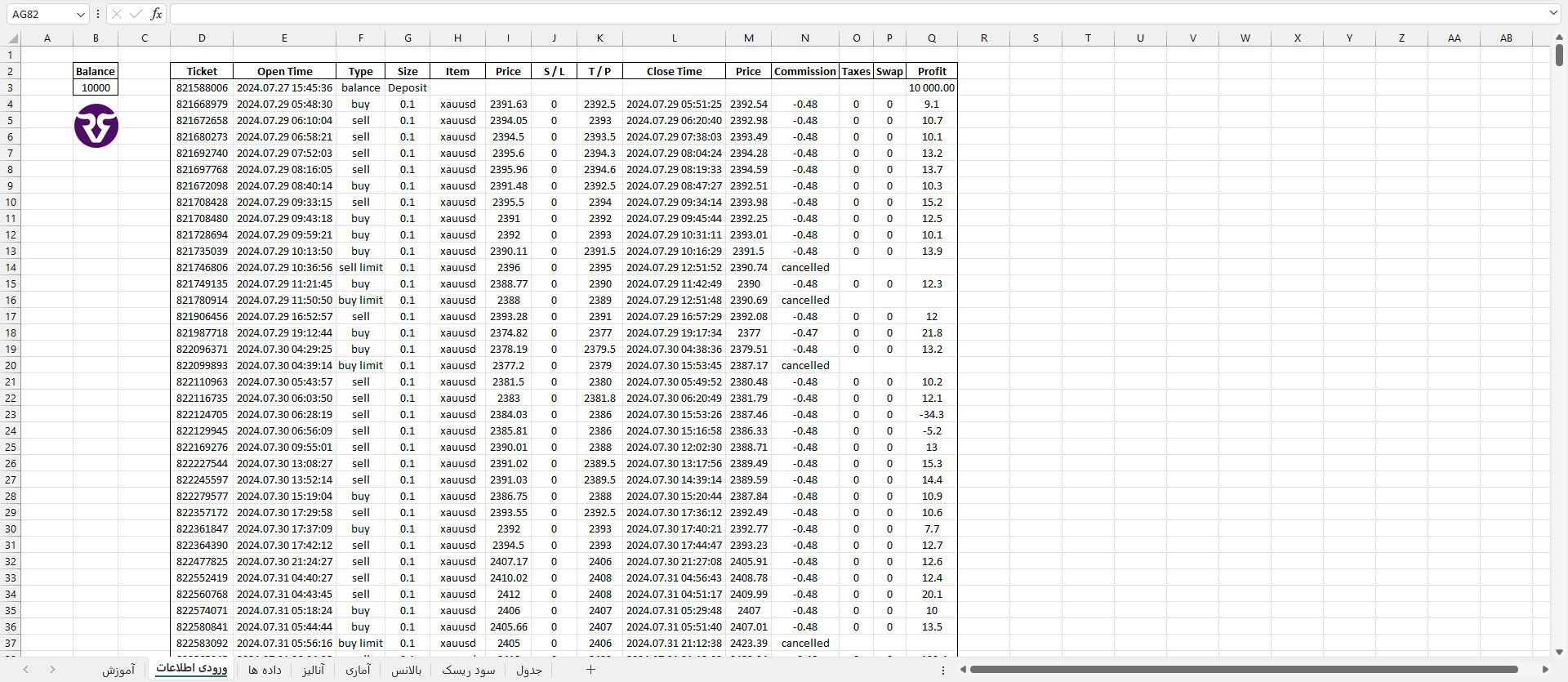Click the Profit header cell
Image resolution: width=1568 pixels, height=682 pixels.
pyautogui.click(x=932, y=71)
